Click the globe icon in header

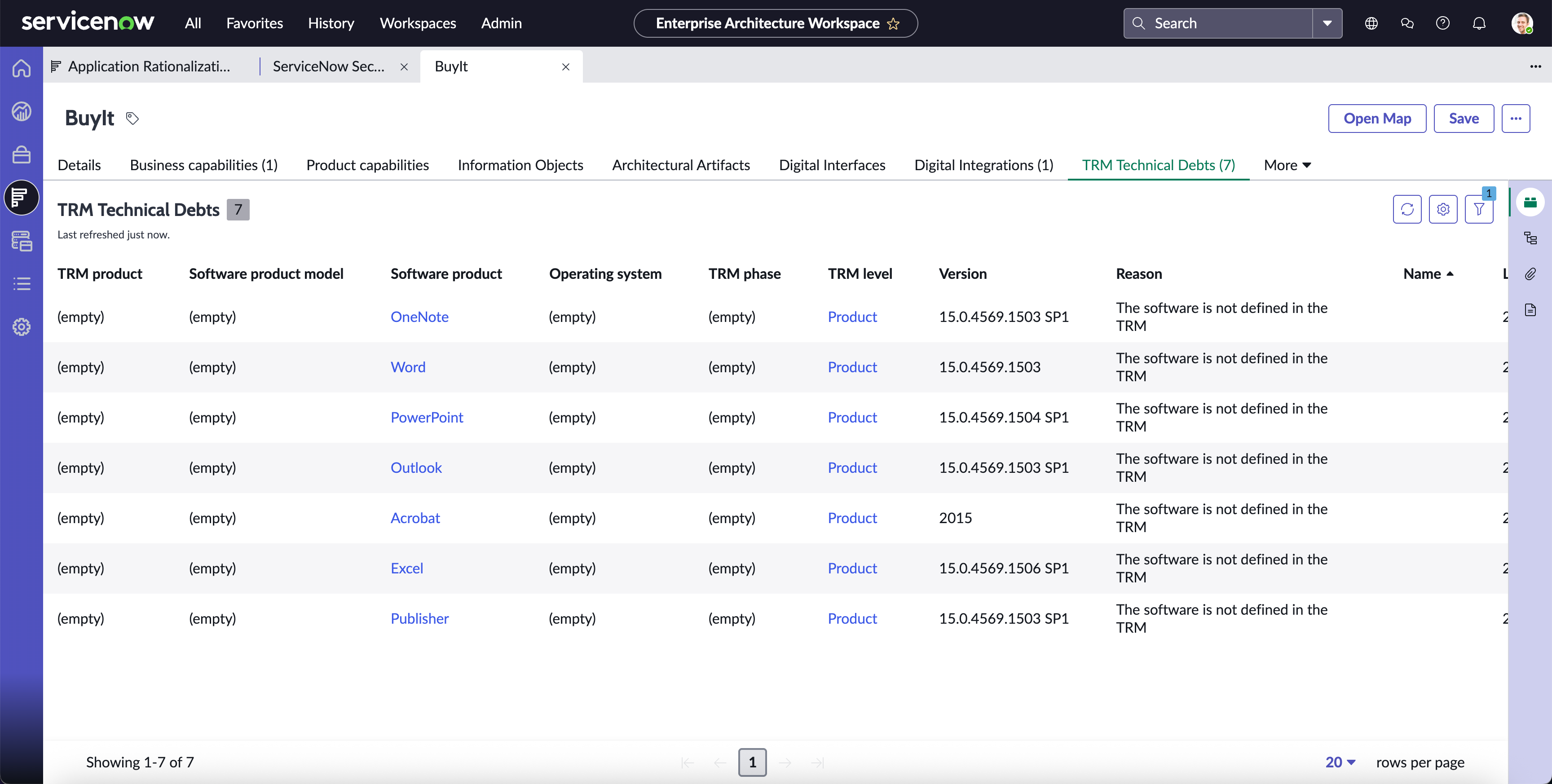click(x=1371, y=23)
